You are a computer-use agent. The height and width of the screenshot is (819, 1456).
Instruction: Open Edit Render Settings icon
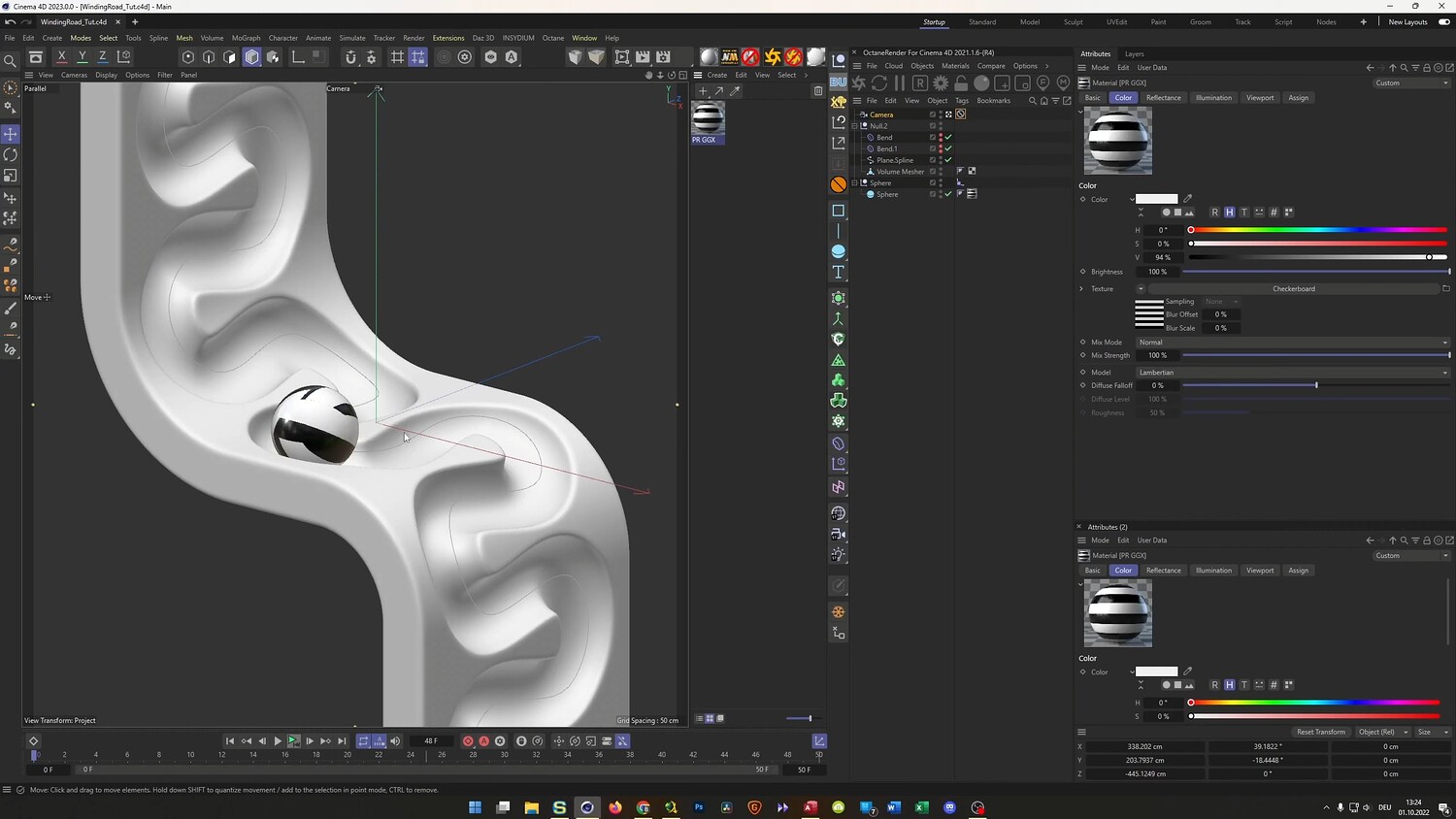point(664,57)
